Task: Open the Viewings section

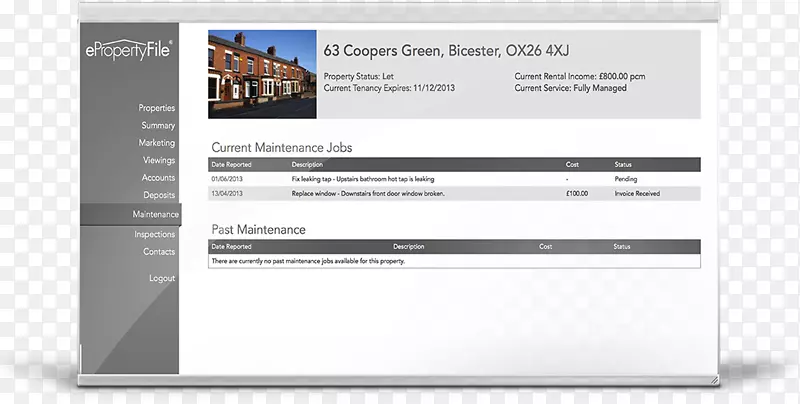Action: (x=158, y=160)
